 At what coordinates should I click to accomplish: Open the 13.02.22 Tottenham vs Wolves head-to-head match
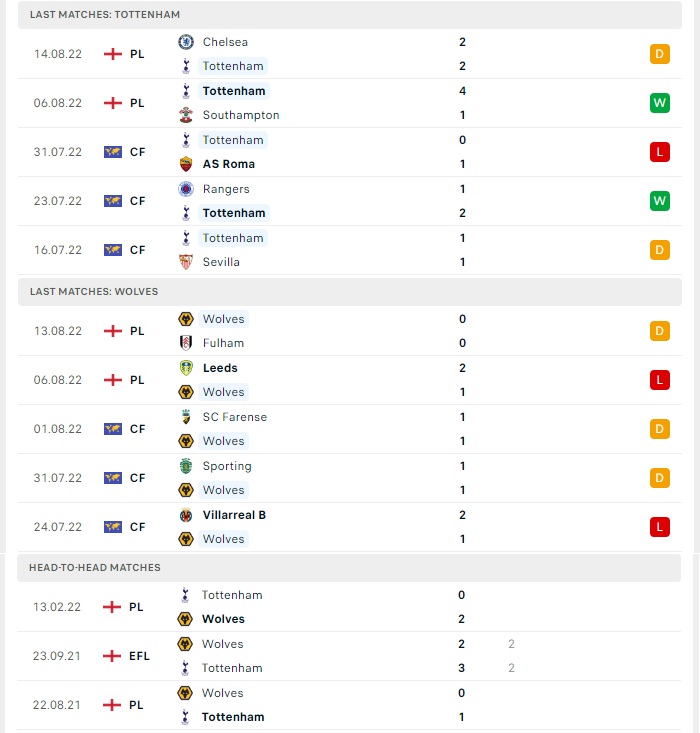tap(349, 607)
